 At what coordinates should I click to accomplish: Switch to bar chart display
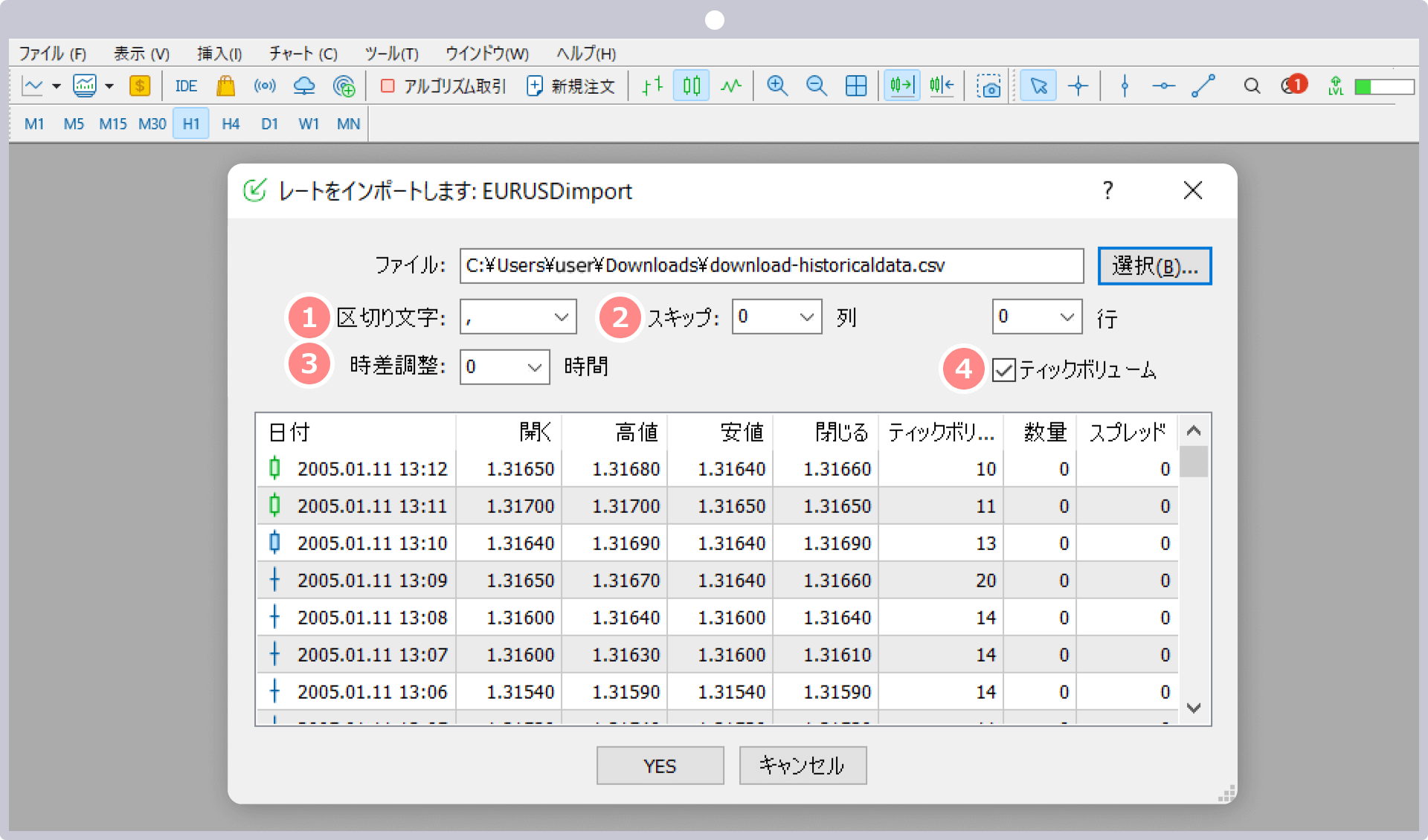[x=652, y=86]
